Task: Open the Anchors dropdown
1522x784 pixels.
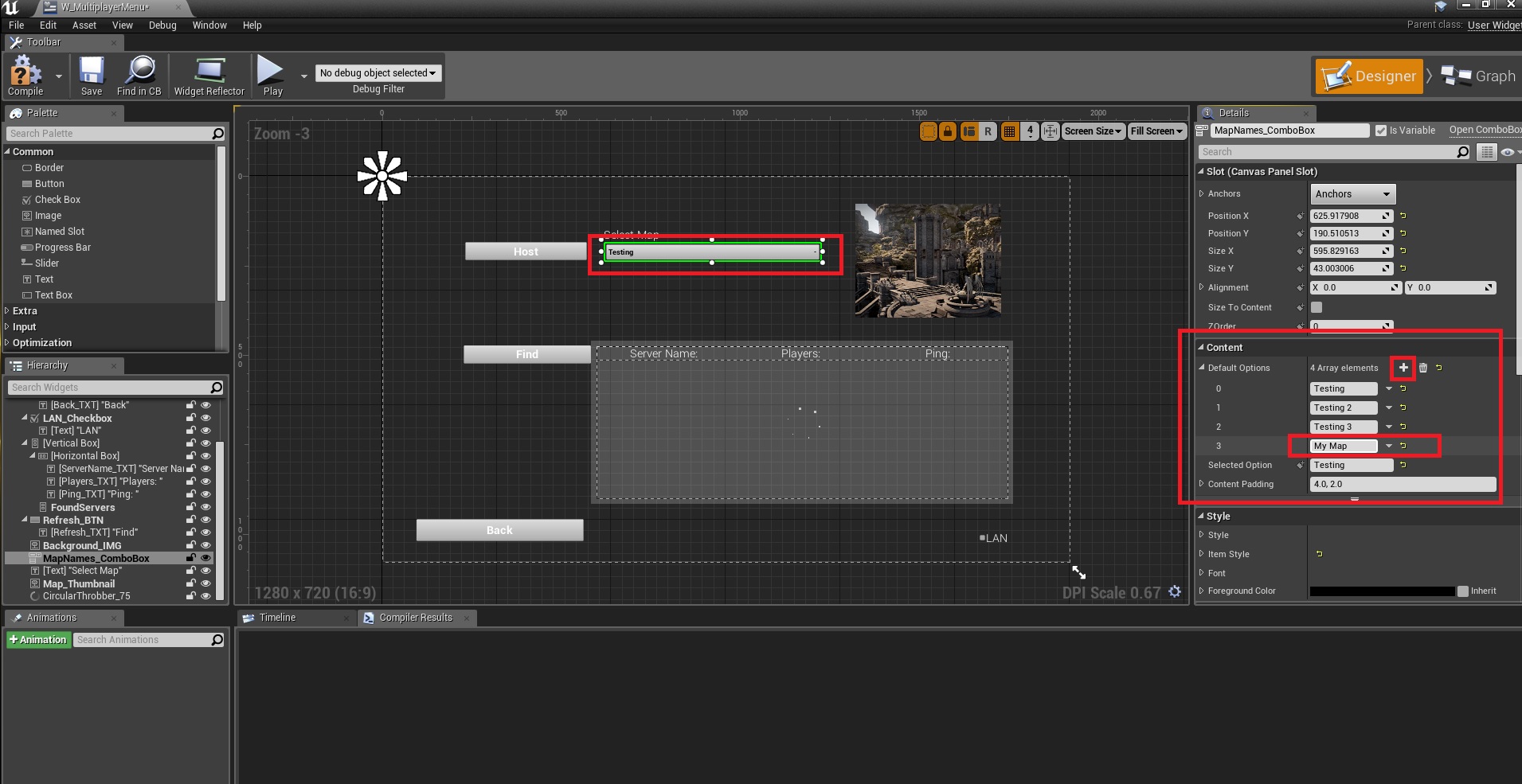Action: coord(1352,194)
